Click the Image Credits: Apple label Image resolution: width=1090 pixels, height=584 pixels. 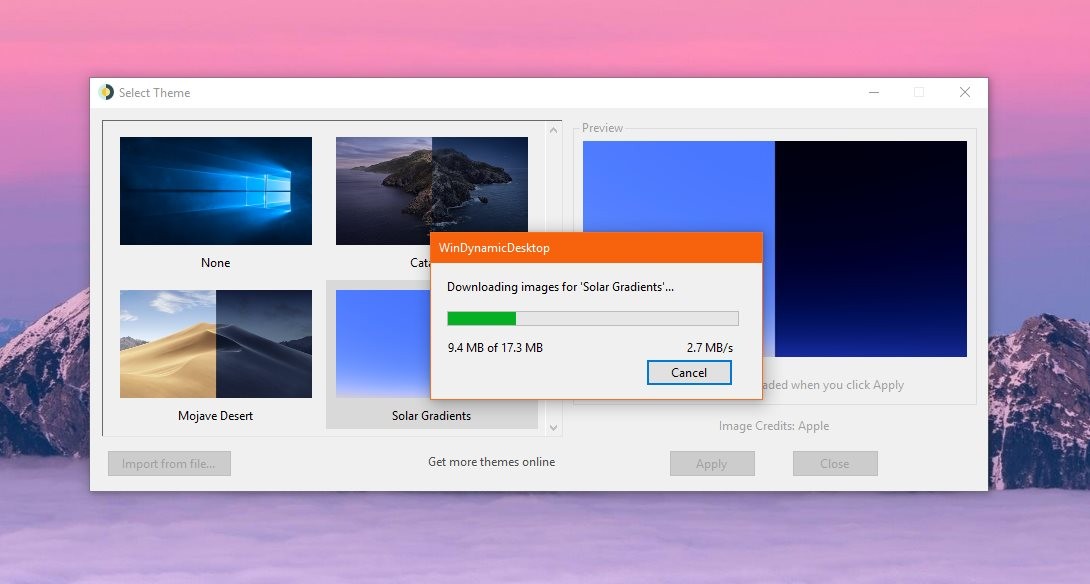pyautogui.click(x=774, y=425)
